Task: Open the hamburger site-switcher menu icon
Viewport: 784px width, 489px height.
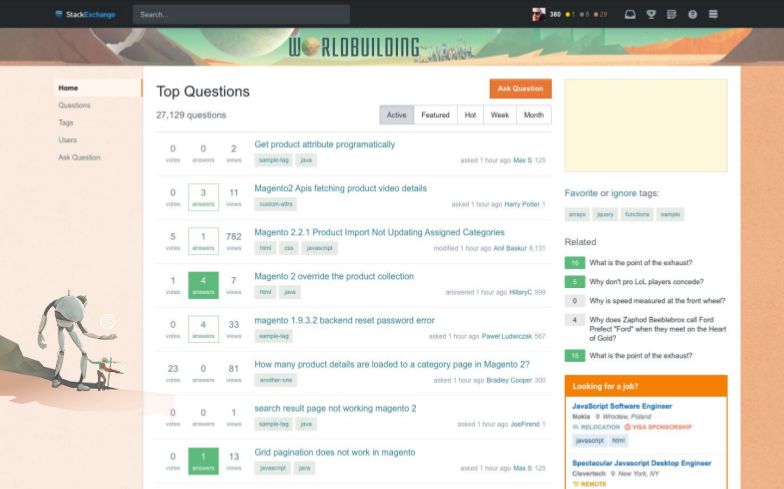Action: (x=714, y=14)
